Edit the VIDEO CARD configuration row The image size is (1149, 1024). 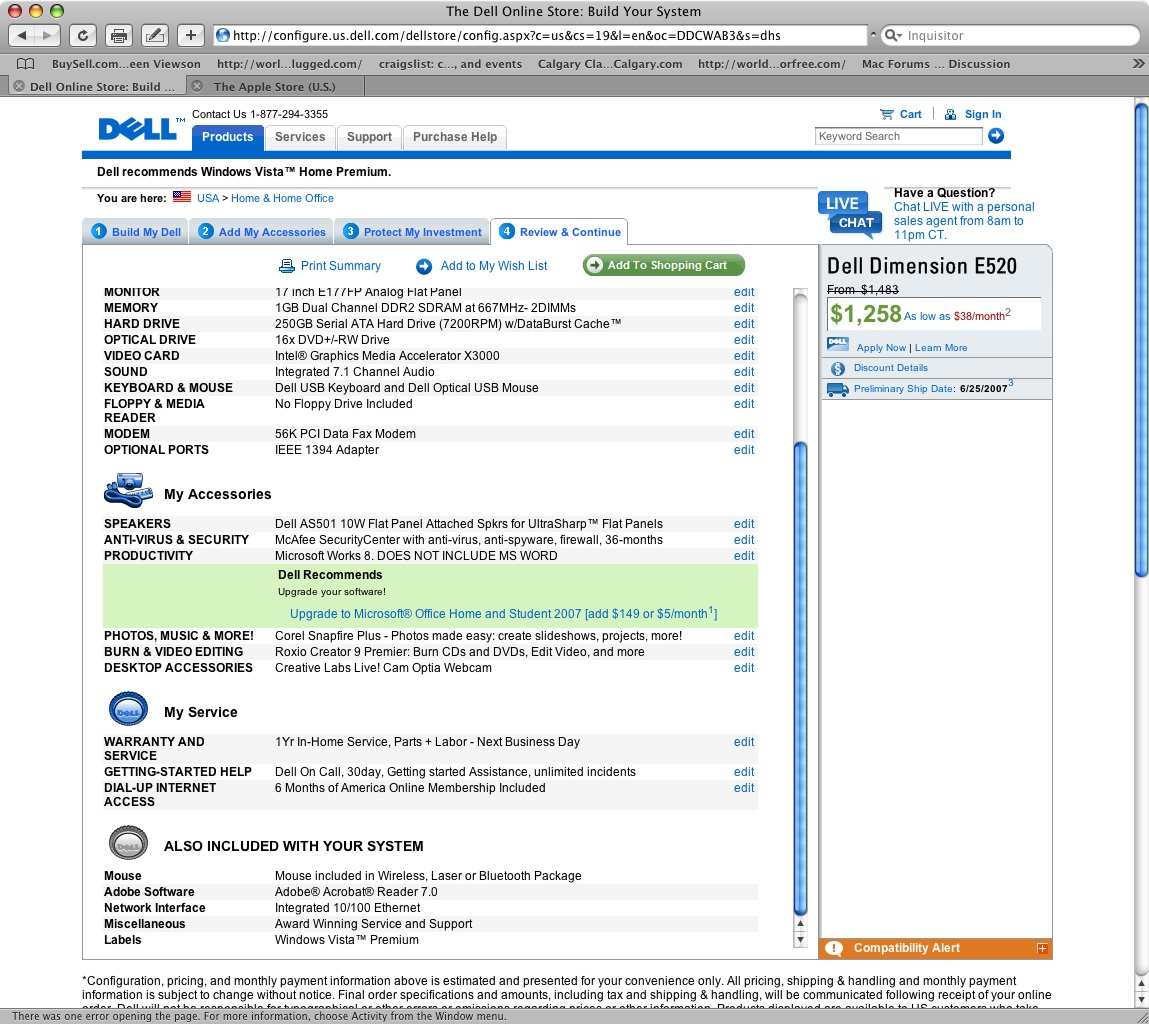click(x=744, y=356)
